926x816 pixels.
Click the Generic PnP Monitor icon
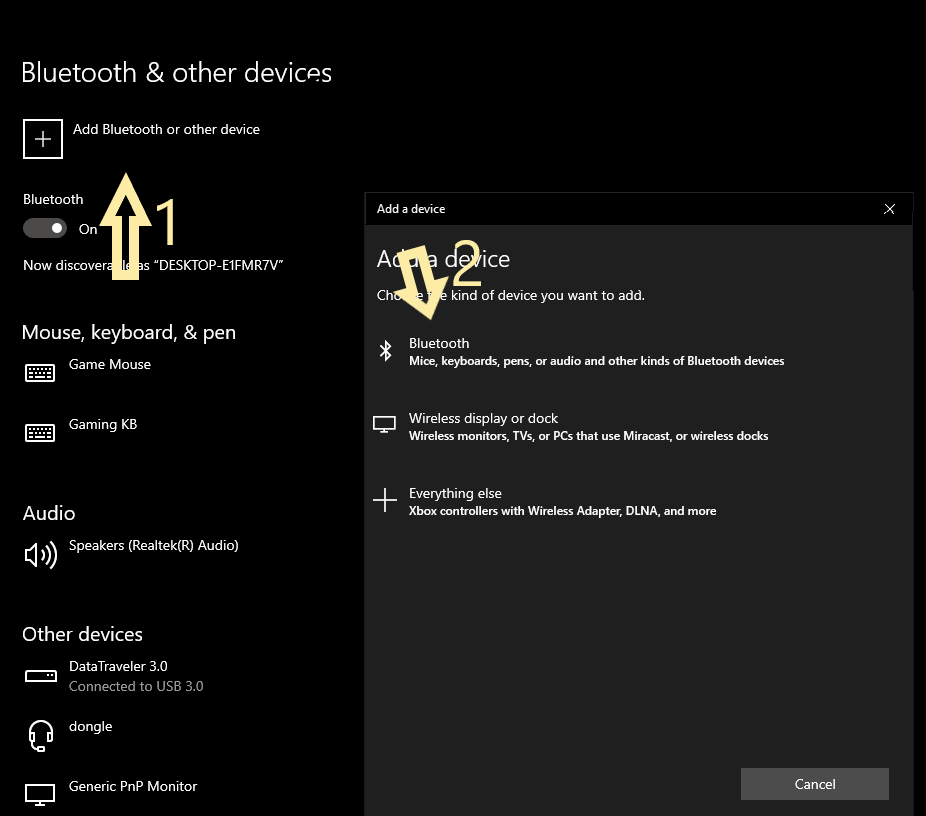[40, 795]
